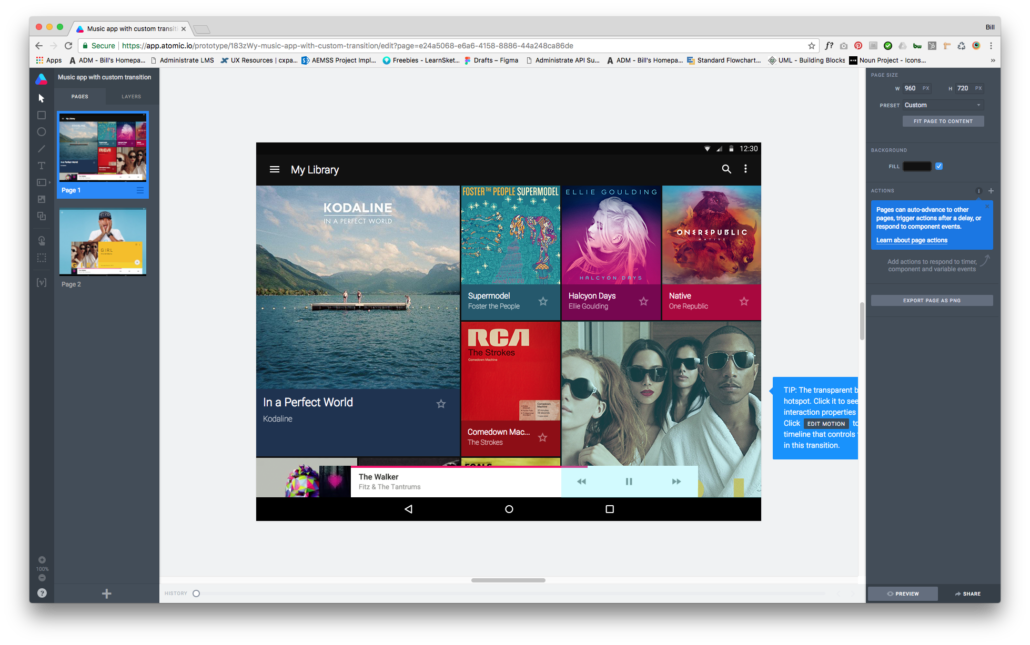Switch to the Layers tab
This screenshot has height=645, width=1030.
point(131,97)
